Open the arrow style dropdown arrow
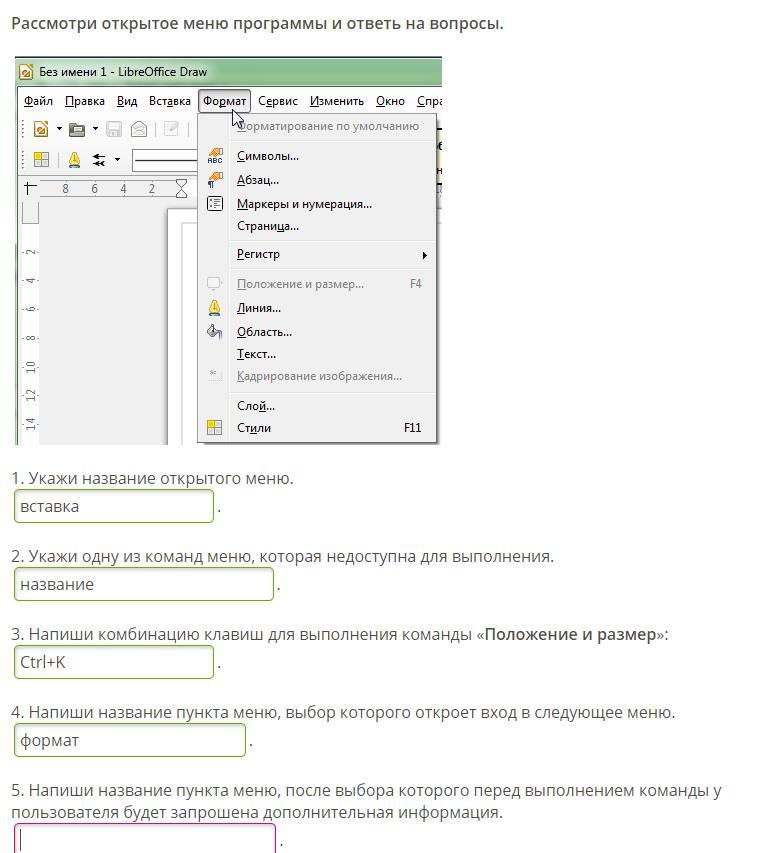Screen dimensions: 768x853 pos(117,159)
